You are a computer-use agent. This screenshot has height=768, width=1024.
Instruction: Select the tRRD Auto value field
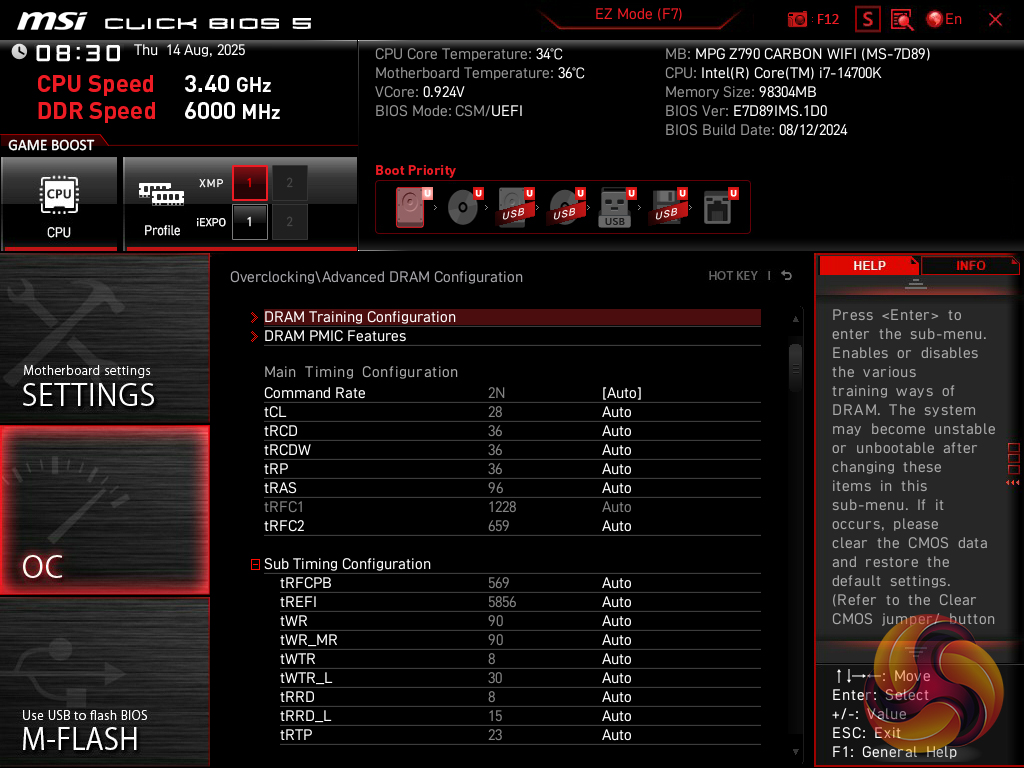click(x=616, y=697)
